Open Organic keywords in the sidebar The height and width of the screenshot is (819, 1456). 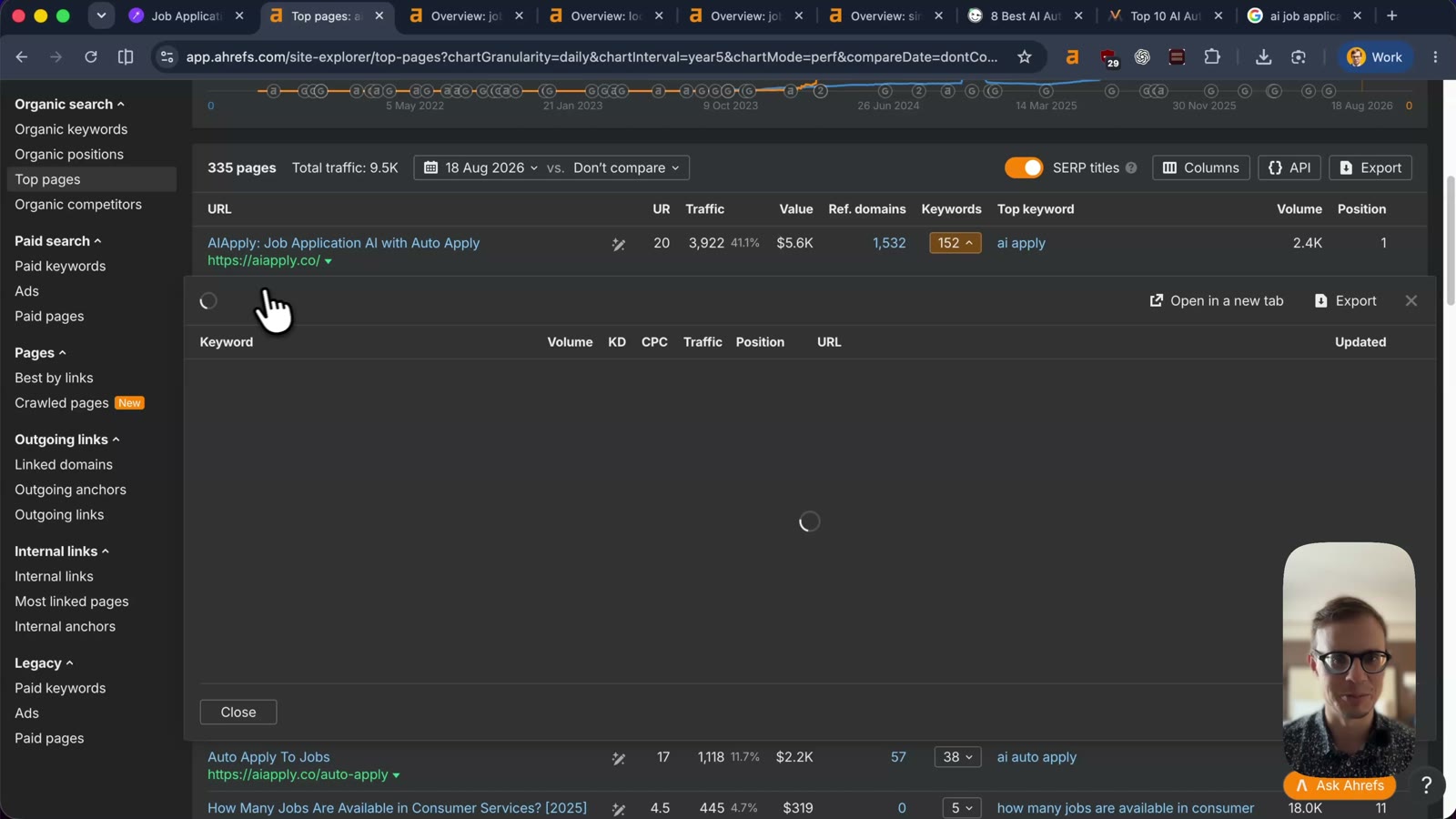71,130
